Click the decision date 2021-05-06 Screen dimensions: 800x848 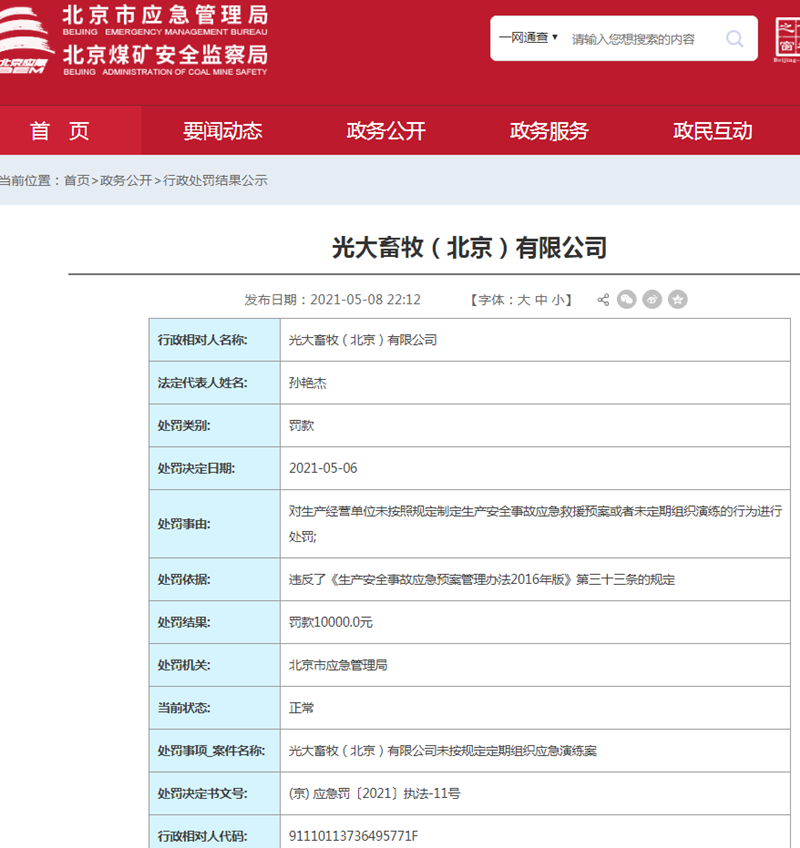pos(323,468)
